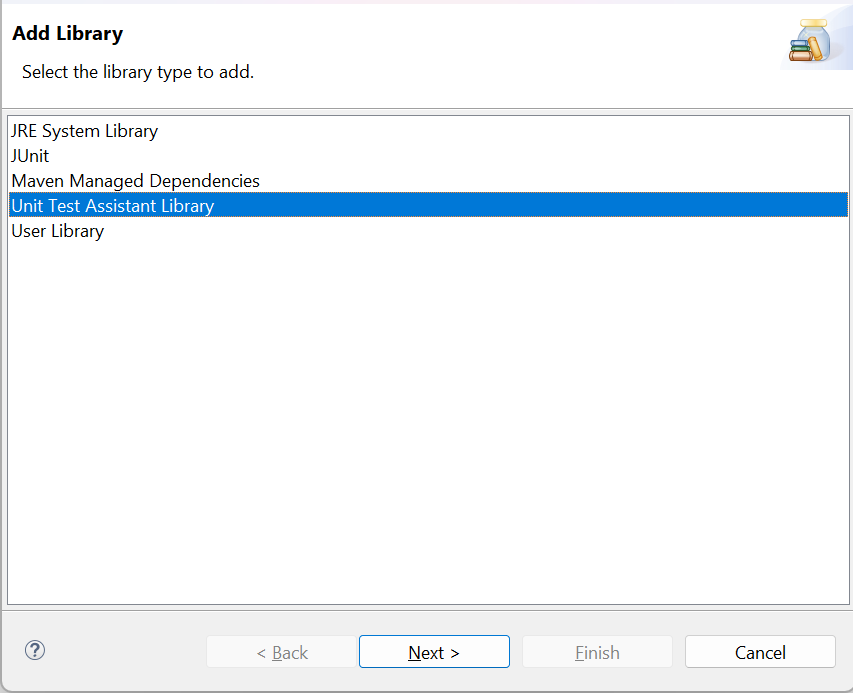Select JRE System Library
The image size is (853, 693).
[84, 131]
